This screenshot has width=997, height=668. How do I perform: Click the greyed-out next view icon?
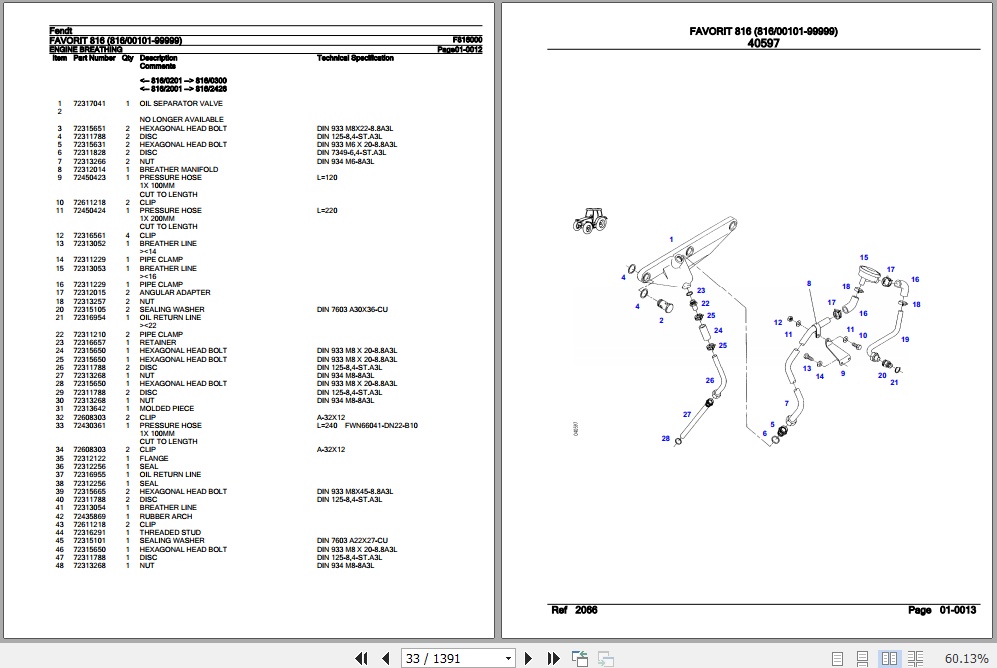[605, 658]
